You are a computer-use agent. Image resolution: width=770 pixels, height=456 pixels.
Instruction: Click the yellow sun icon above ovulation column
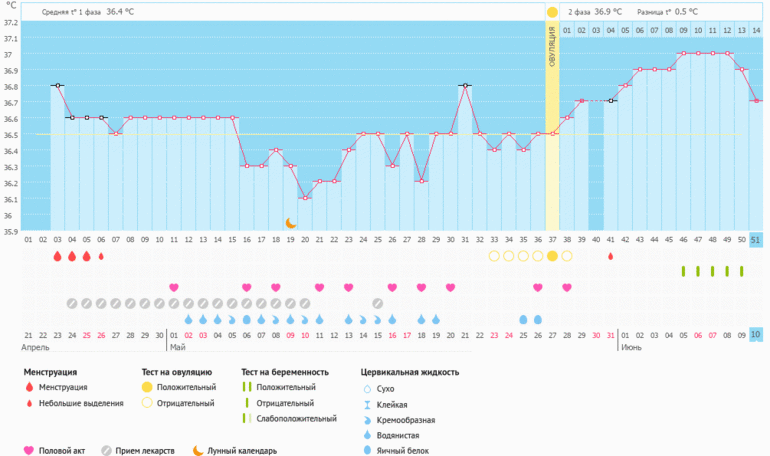tap(552, 12)
